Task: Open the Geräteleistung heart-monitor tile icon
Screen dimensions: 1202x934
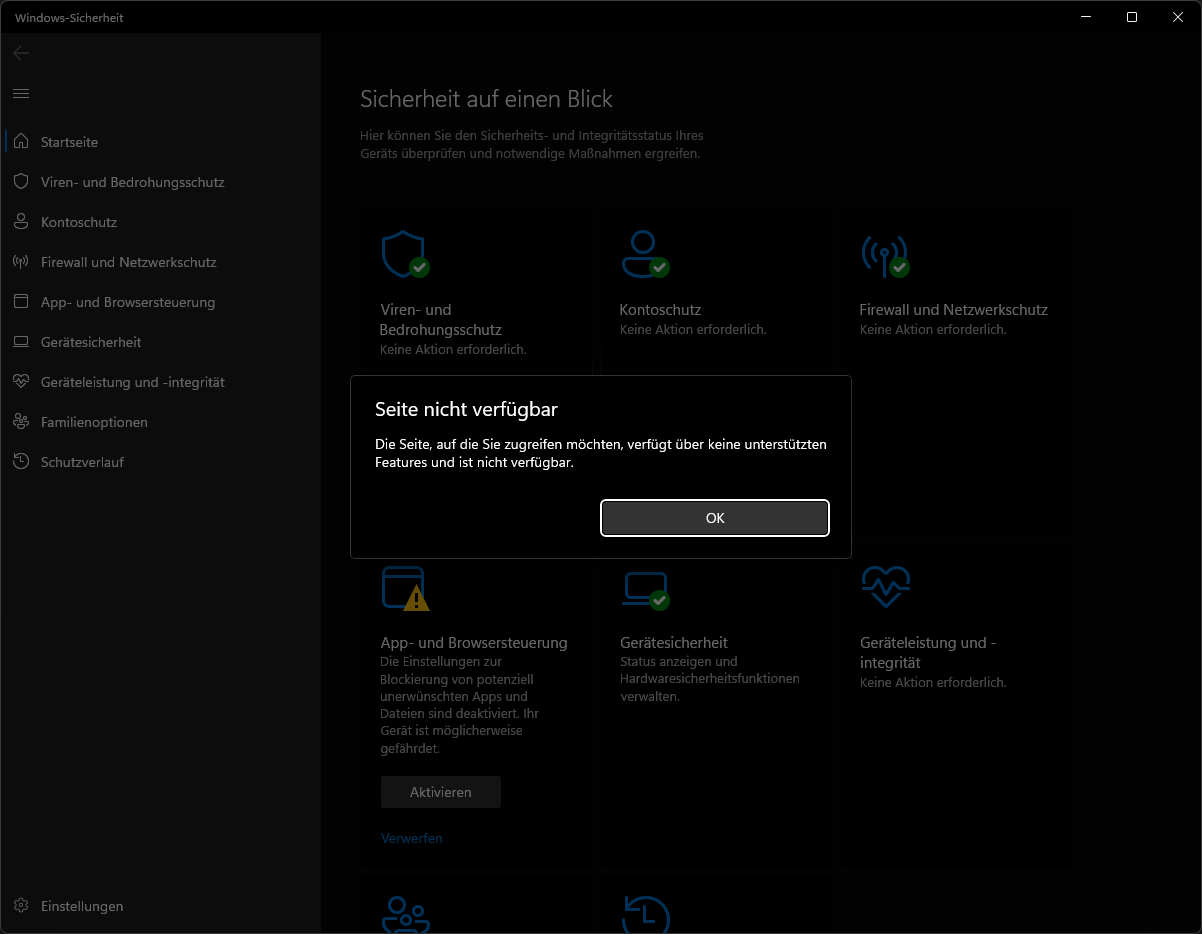Action: [x=886, y=587]
